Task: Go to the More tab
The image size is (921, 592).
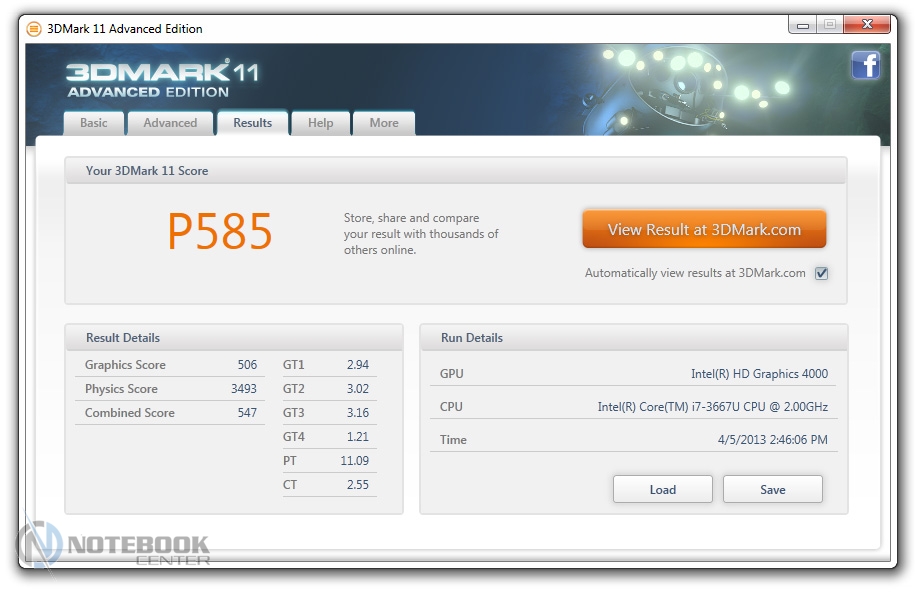Action: 384,123
